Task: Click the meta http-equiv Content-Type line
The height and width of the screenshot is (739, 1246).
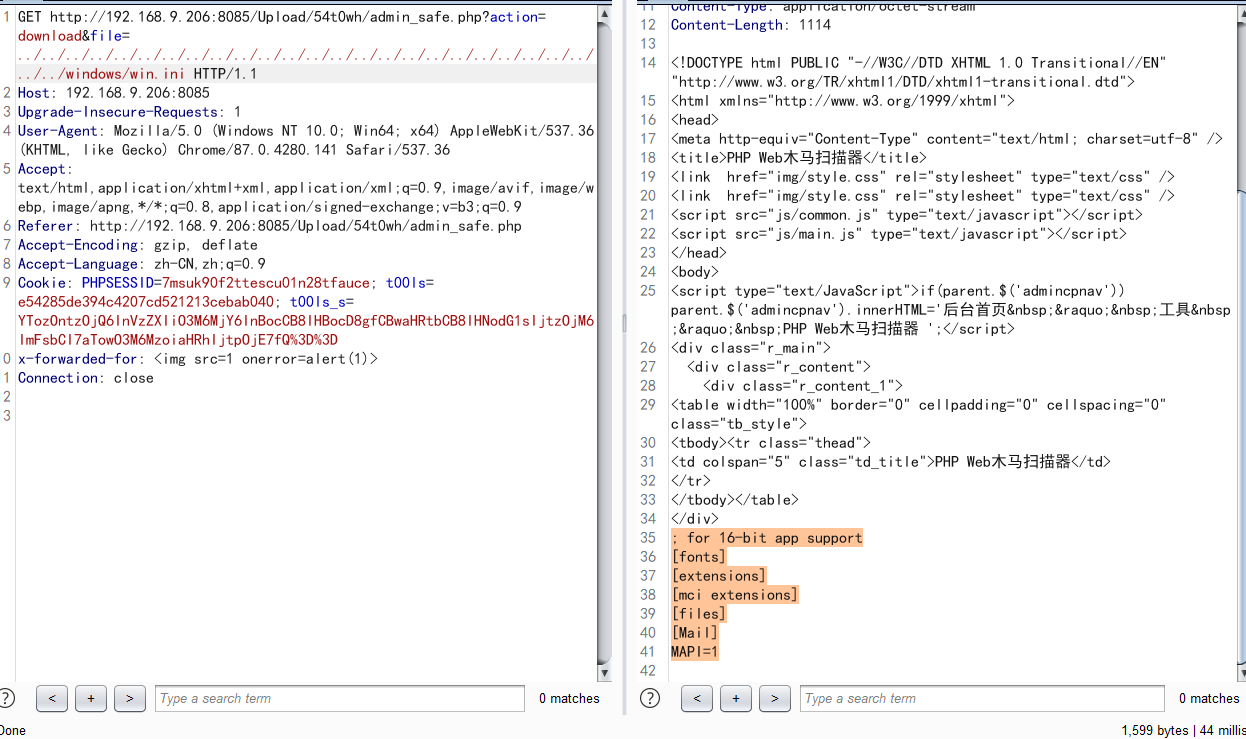Action: click(947, 139)
